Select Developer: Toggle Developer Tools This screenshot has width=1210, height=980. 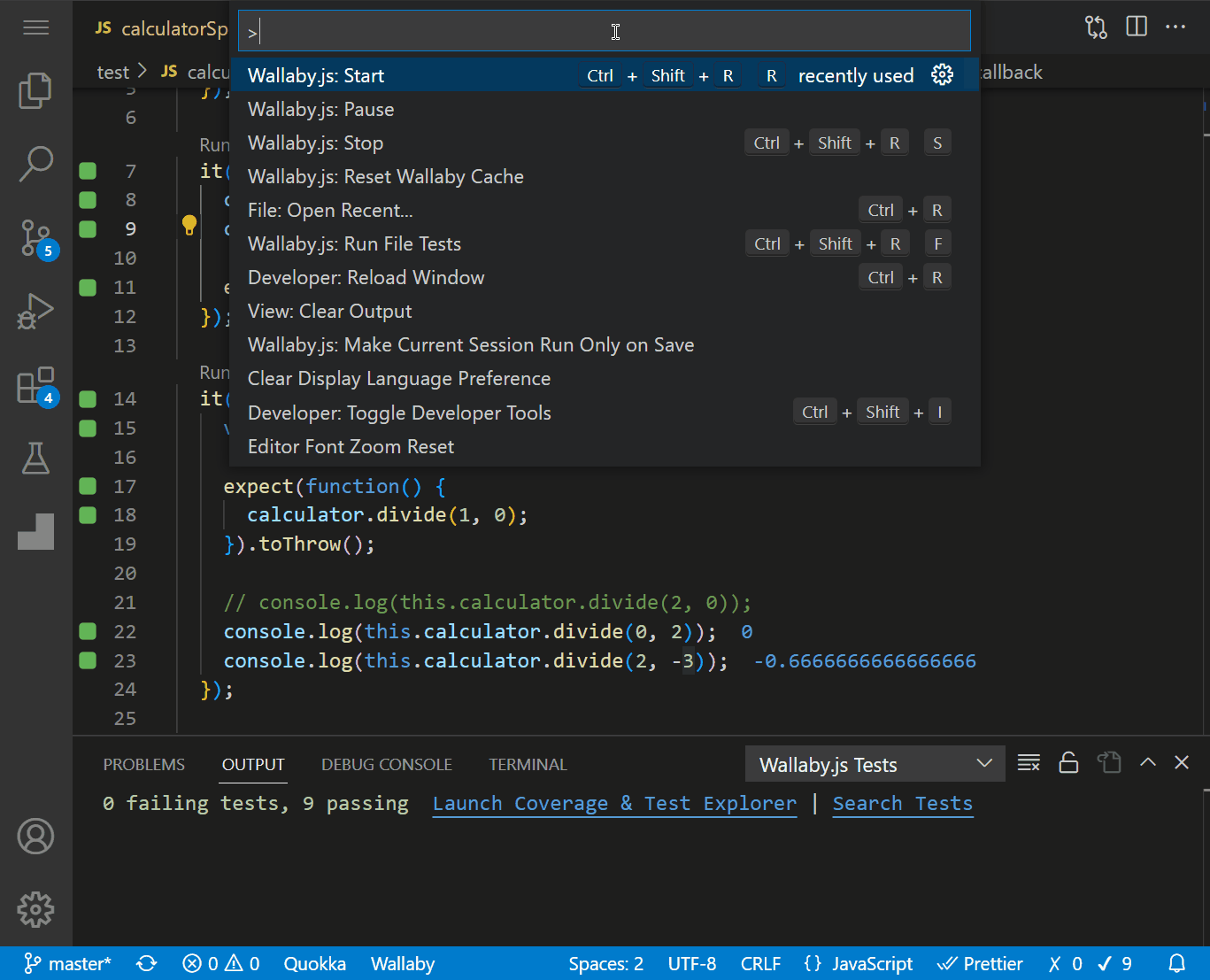tap(605, 413)
